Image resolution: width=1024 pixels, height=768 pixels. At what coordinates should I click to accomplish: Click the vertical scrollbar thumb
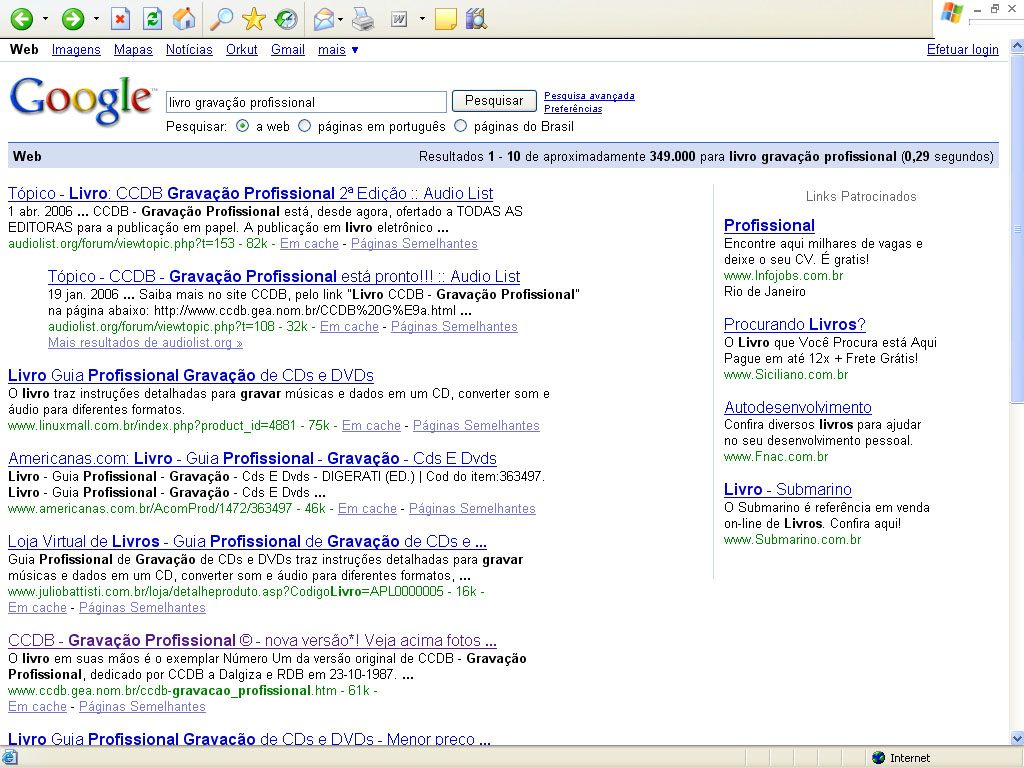(1016, 230)
